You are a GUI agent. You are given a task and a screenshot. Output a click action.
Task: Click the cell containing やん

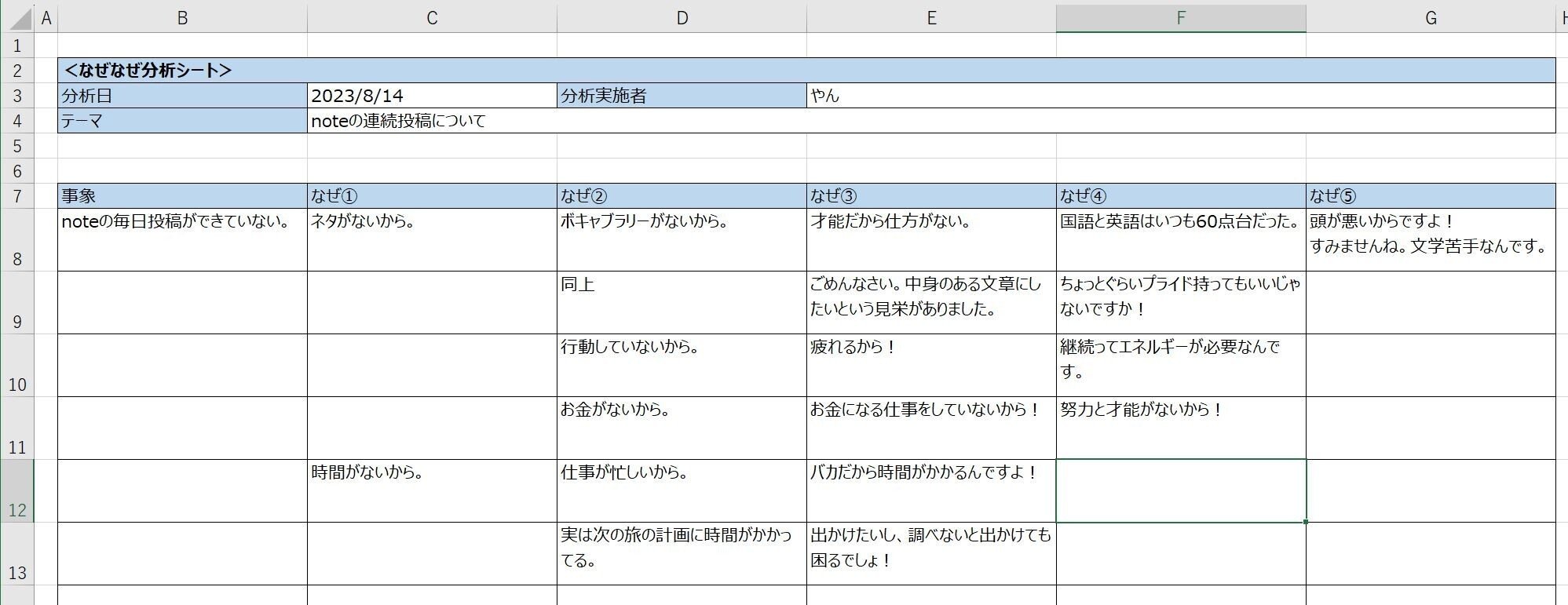pos(1181,96)
